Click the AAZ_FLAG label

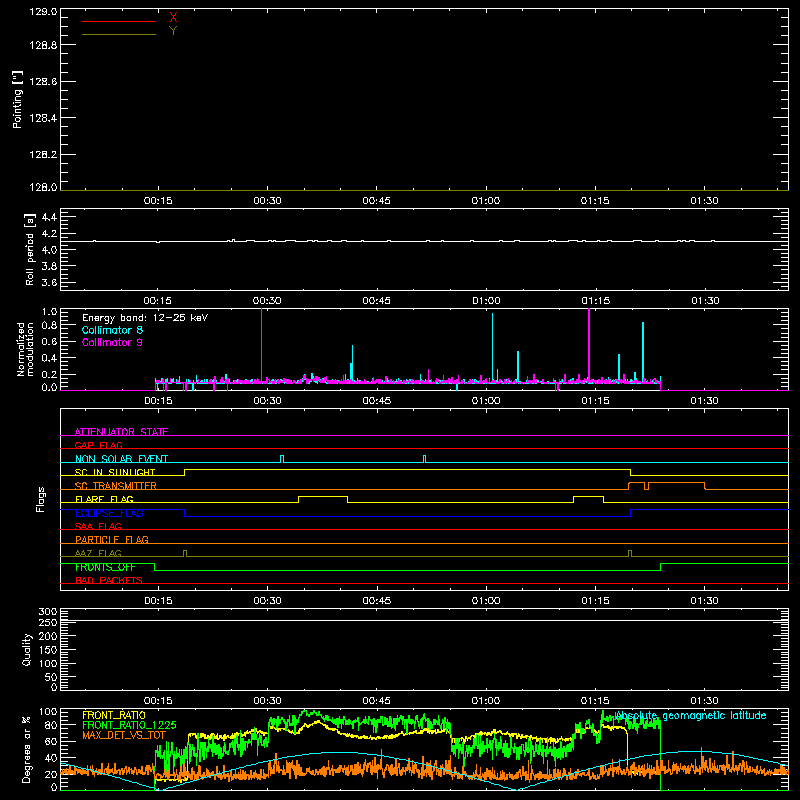[98, 553]
